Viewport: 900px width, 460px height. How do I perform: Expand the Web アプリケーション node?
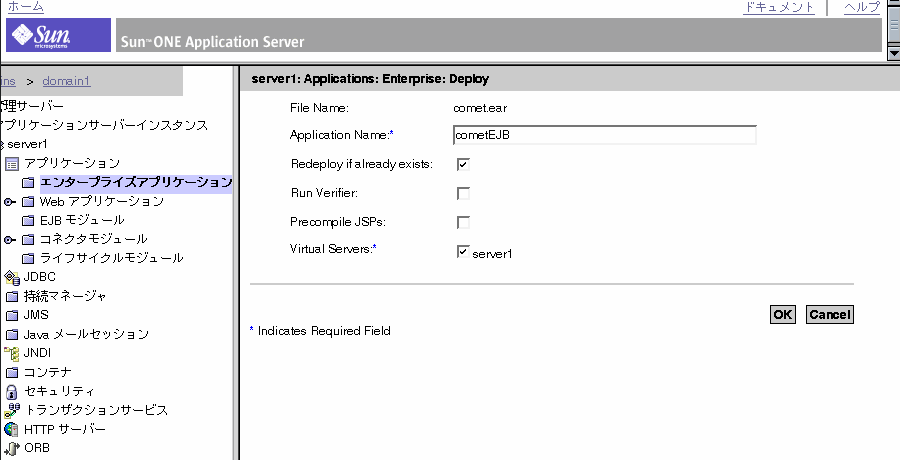point(10,202)
